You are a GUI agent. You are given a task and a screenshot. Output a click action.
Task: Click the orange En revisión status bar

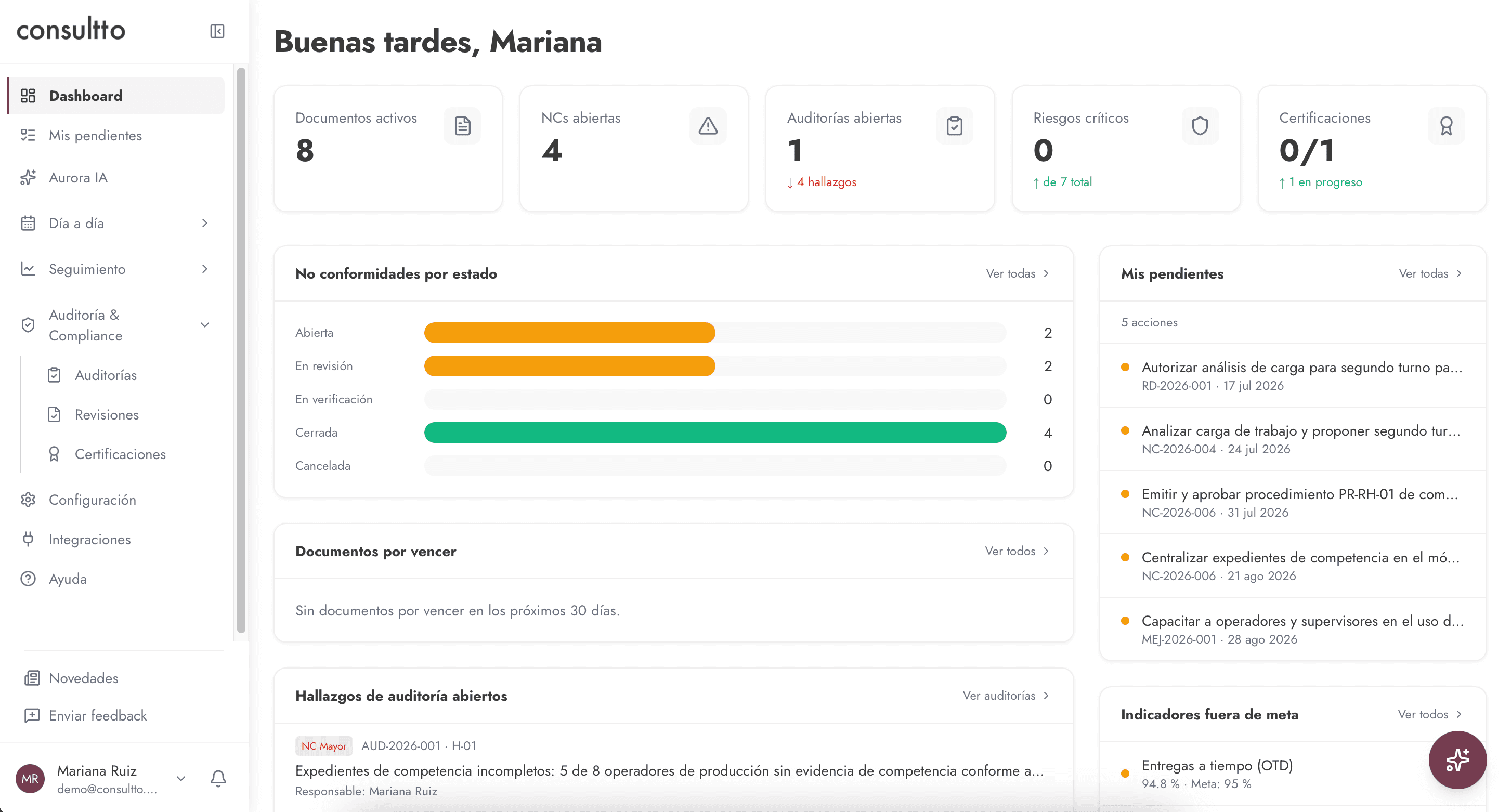(569, 366)
